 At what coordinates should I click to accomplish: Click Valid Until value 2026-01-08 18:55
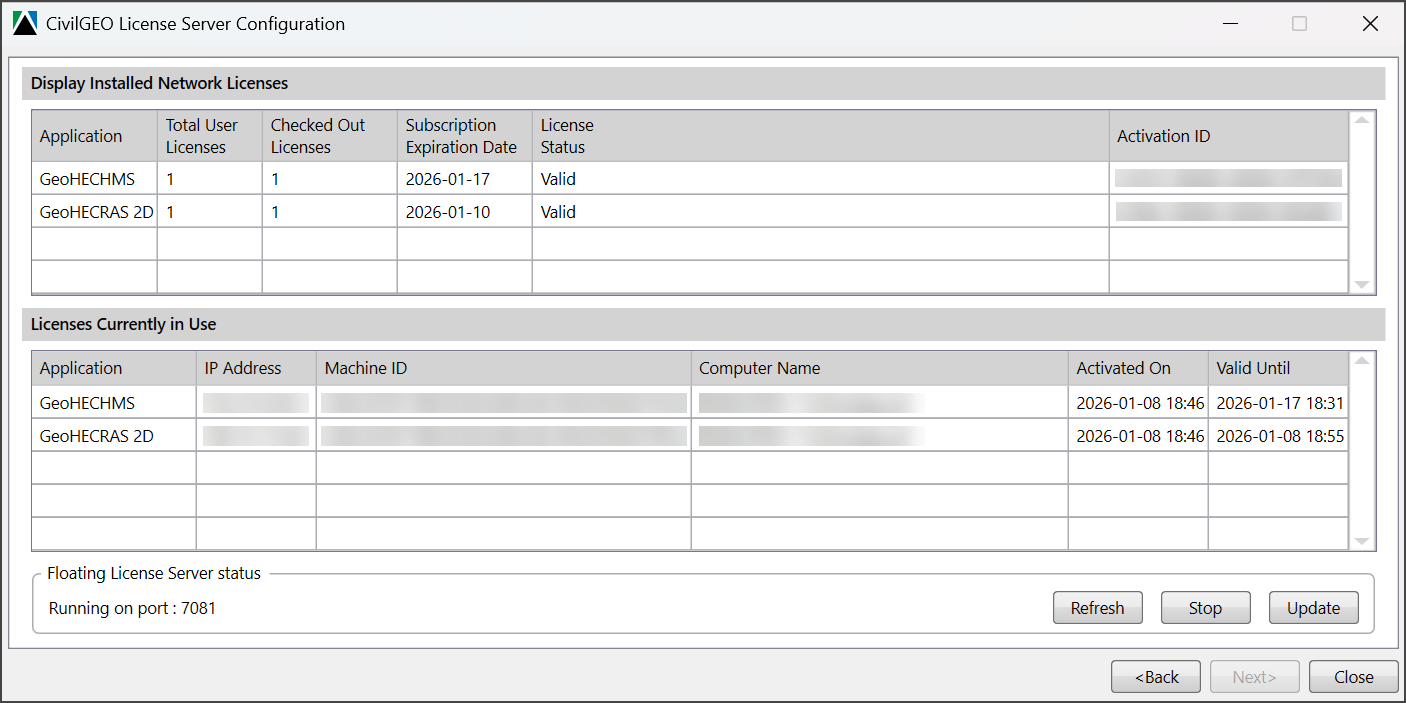(1280, 436)
